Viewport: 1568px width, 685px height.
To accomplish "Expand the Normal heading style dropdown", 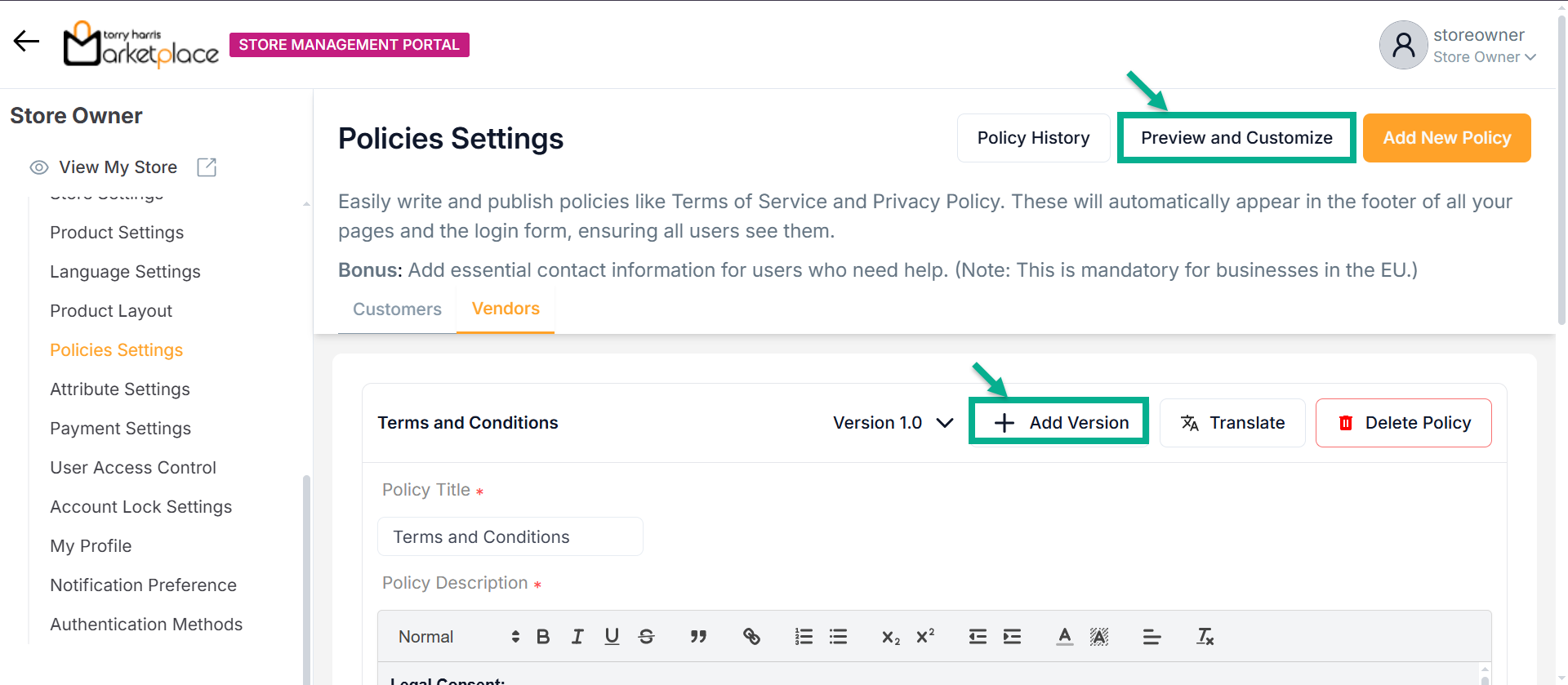I will [x=458, y=637].
